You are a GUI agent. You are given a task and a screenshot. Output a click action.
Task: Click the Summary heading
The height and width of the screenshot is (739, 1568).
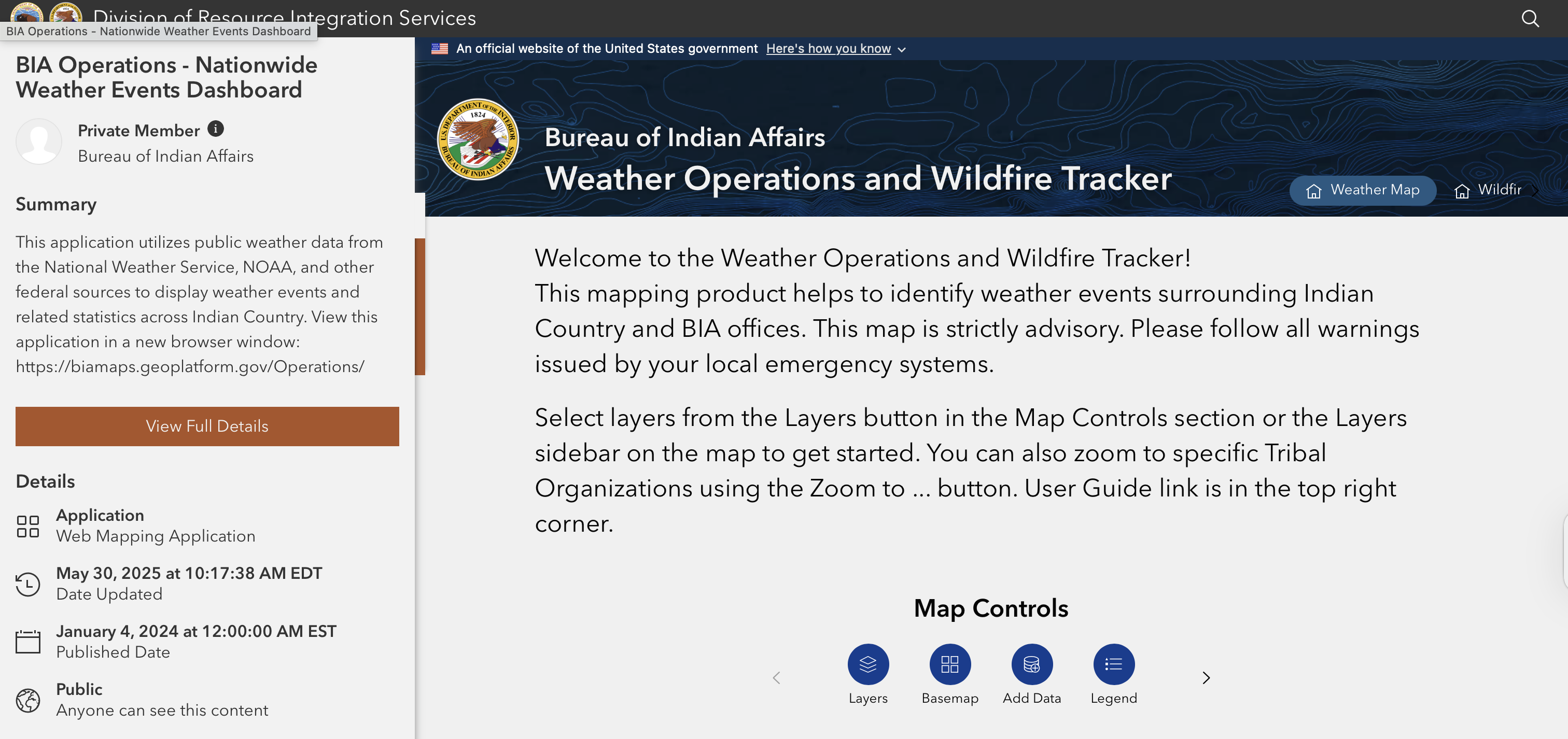[x=56, y=204]
